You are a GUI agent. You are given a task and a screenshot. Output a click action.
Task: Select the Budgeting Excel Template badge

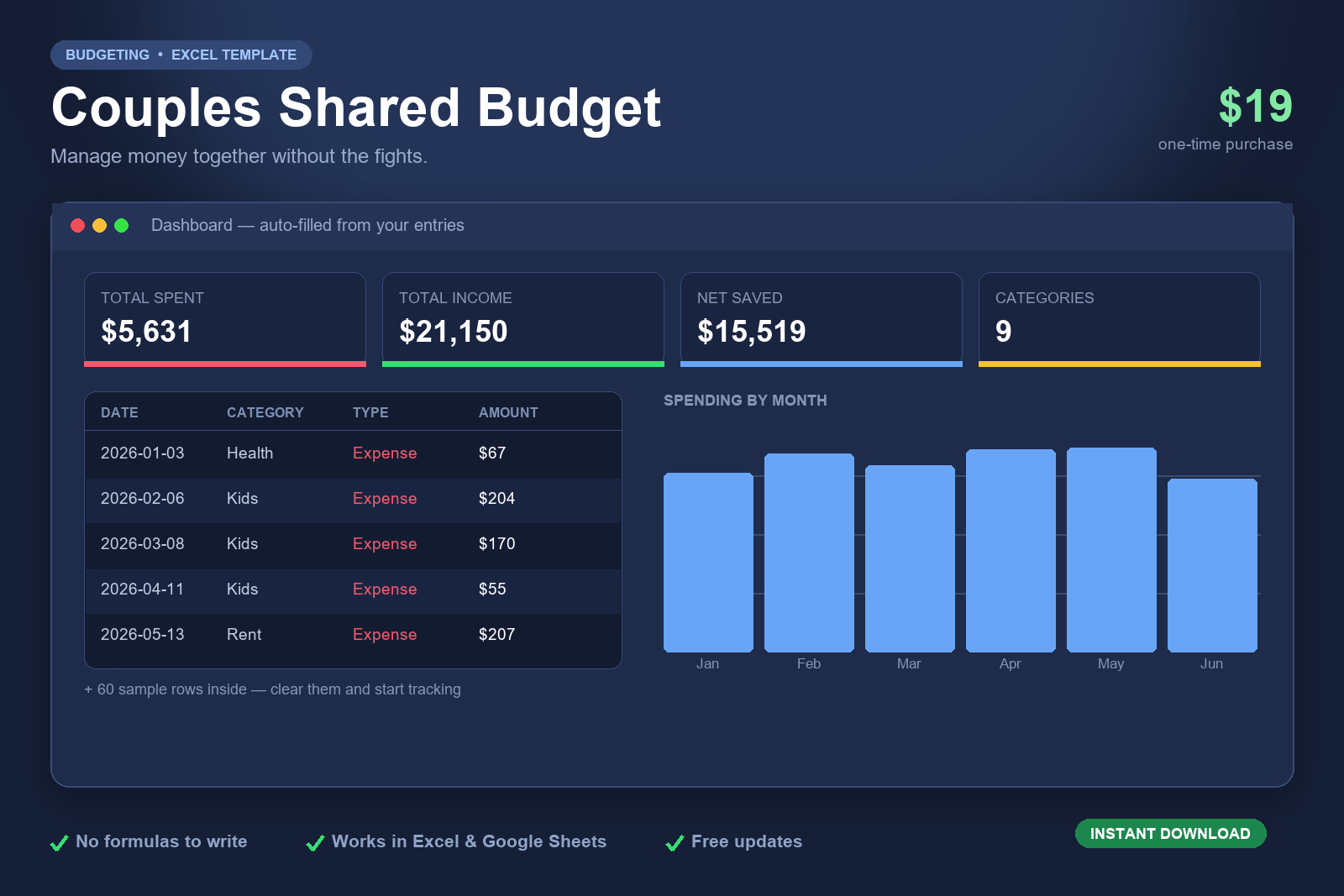pos(181,55)
